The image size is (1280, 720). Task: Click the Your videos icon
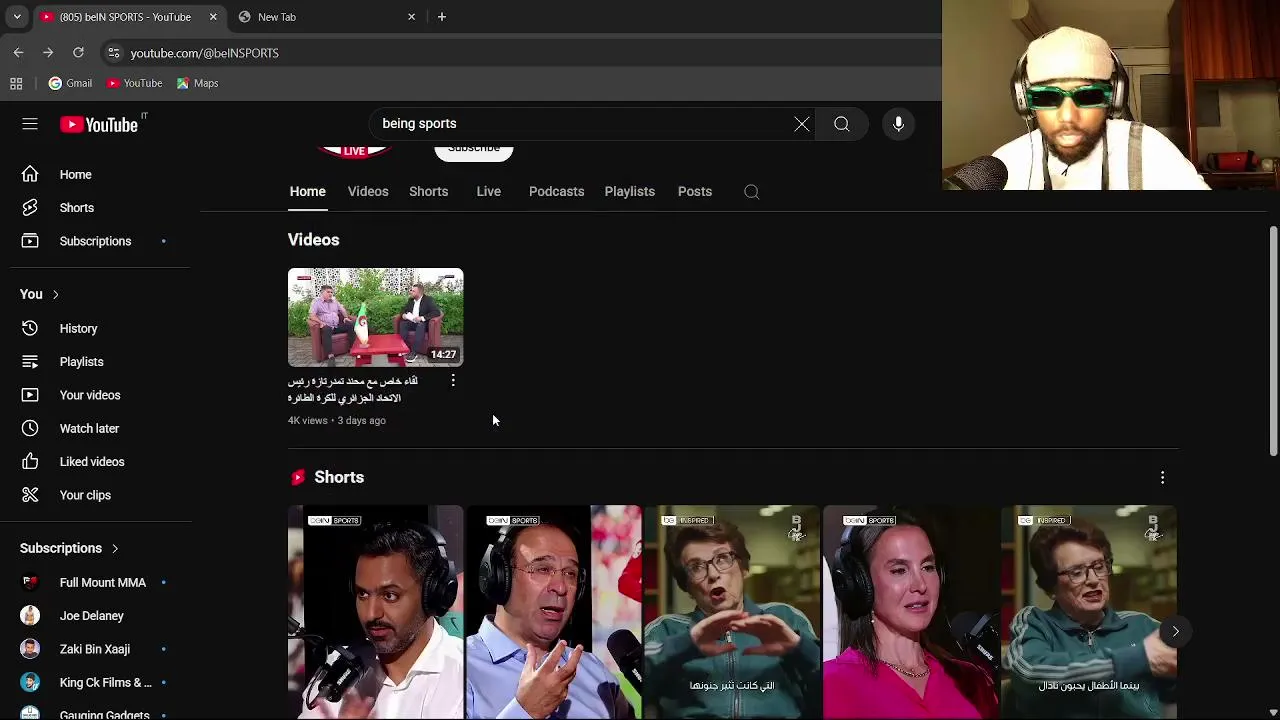(30, 395)
